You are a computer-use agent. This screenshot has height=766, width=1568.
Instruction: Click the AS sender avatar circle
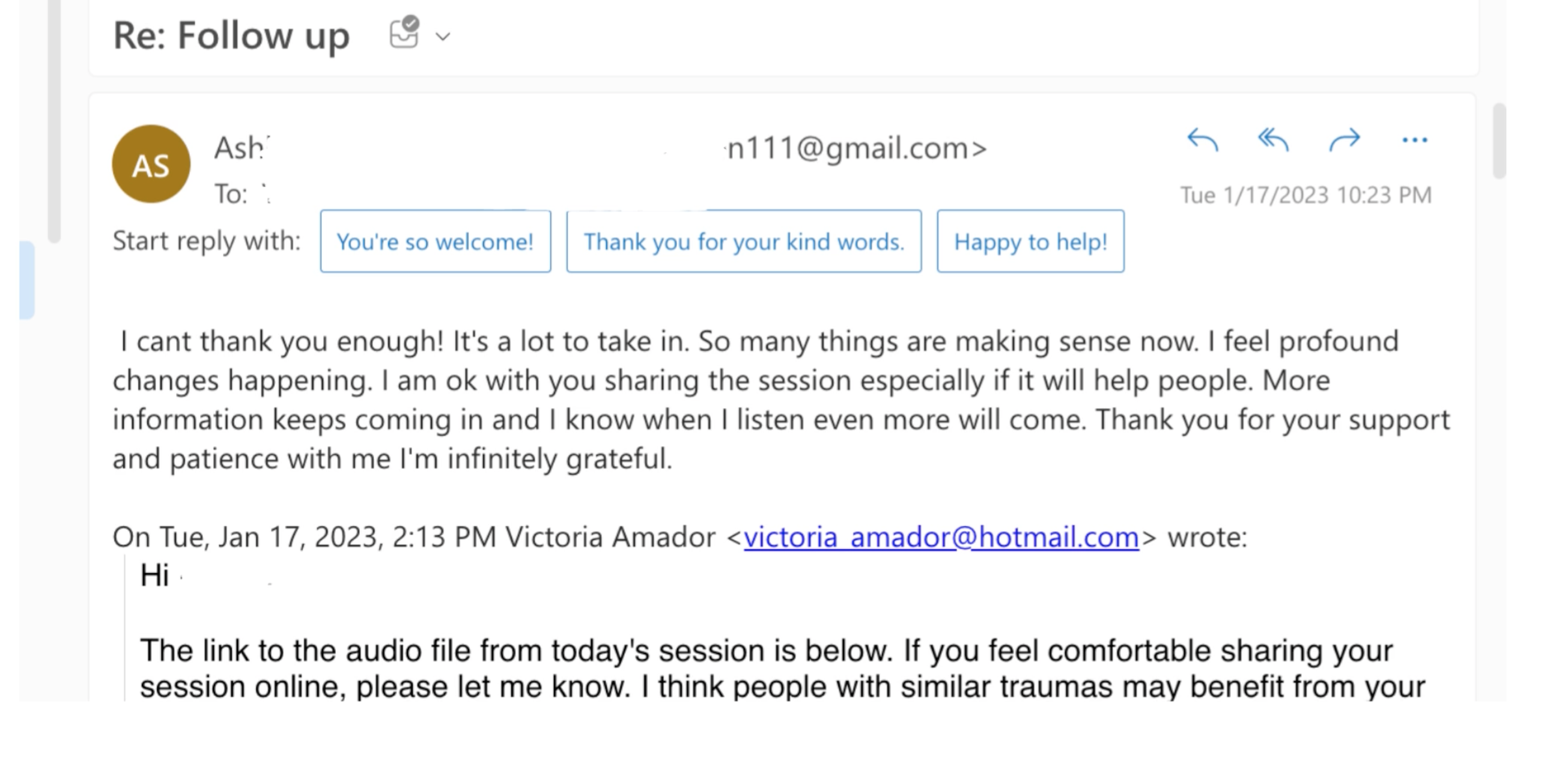(151, 165)
